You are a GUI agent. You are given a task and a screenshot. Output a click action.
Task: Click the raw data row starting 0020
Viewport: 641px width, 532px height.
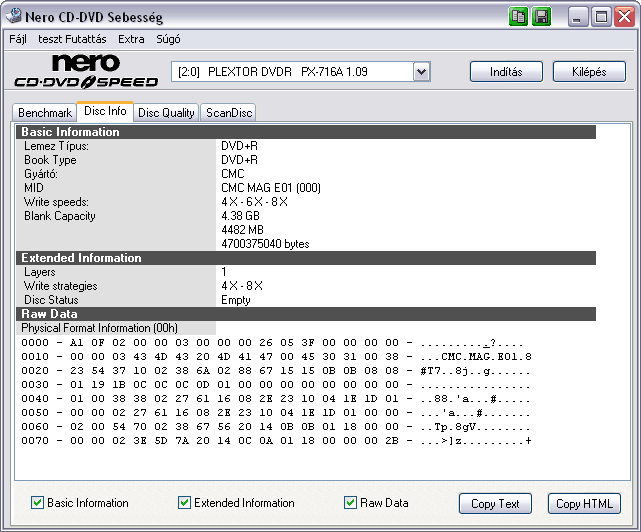276,371
